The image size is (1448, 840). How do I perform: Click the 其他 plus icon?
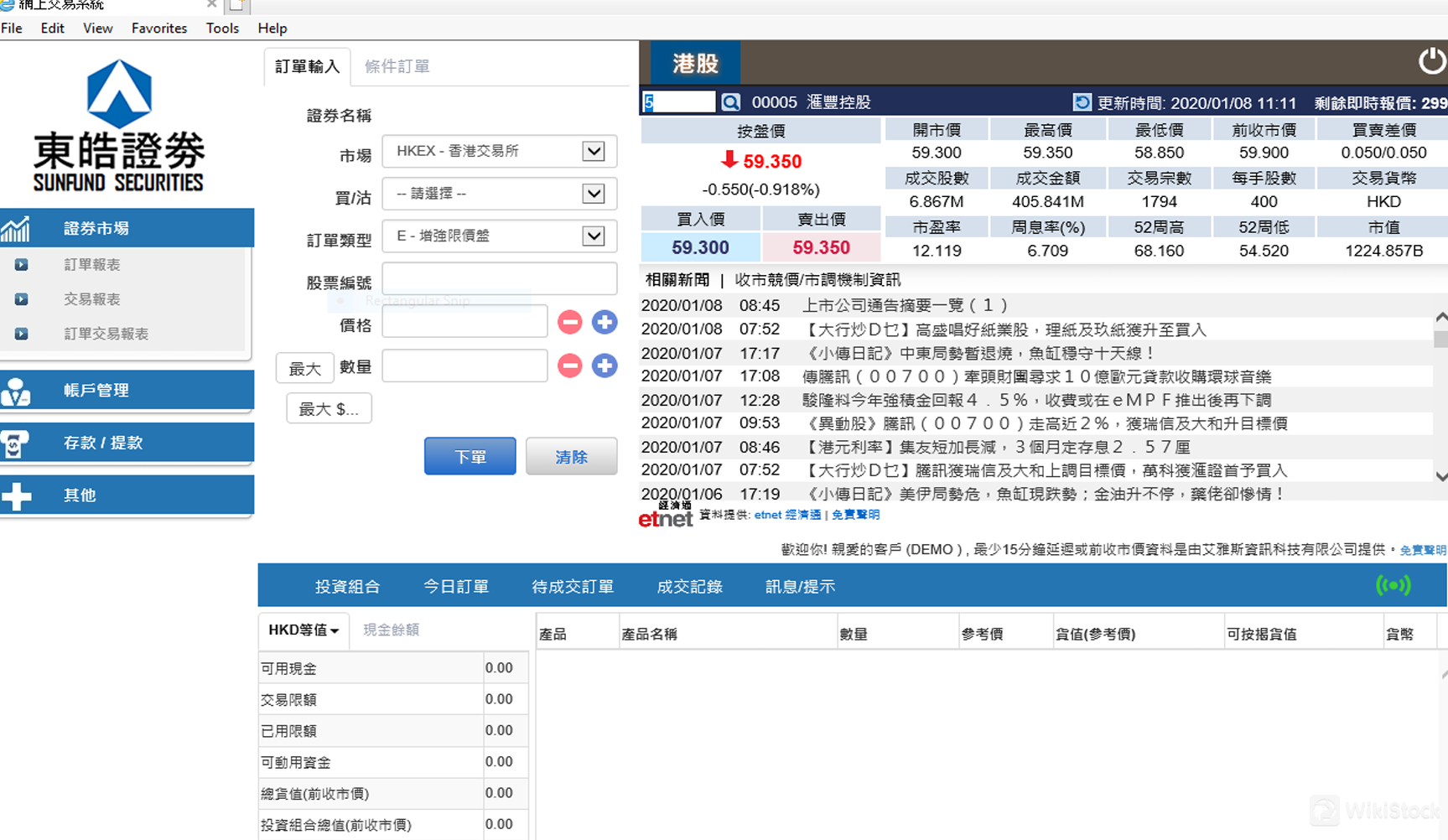[16, 495]
